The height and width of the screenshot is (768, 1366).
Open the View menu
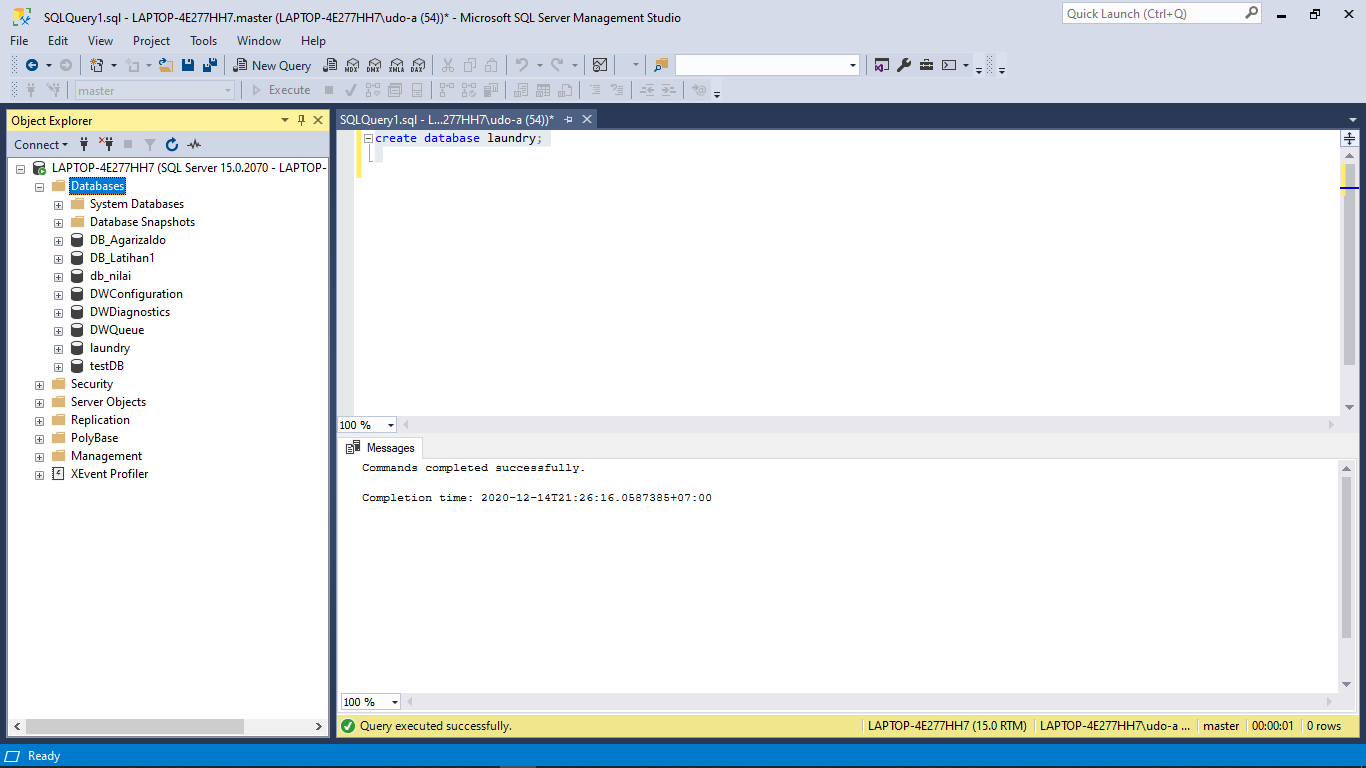pos(100,41)
